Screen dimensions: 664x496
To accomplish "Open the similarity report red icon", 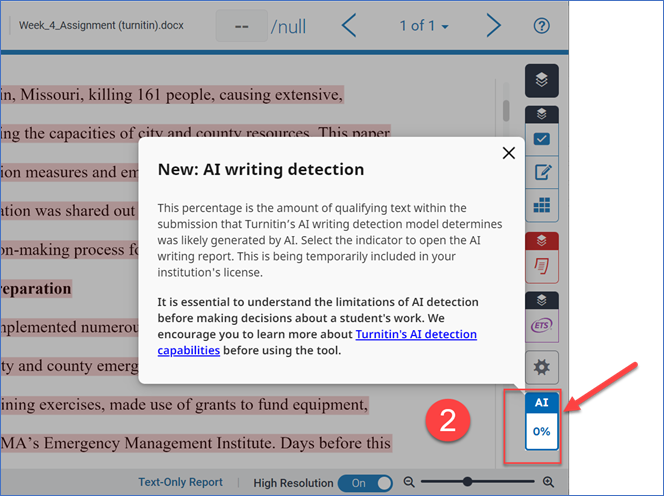I will click(x=542, y=266).
